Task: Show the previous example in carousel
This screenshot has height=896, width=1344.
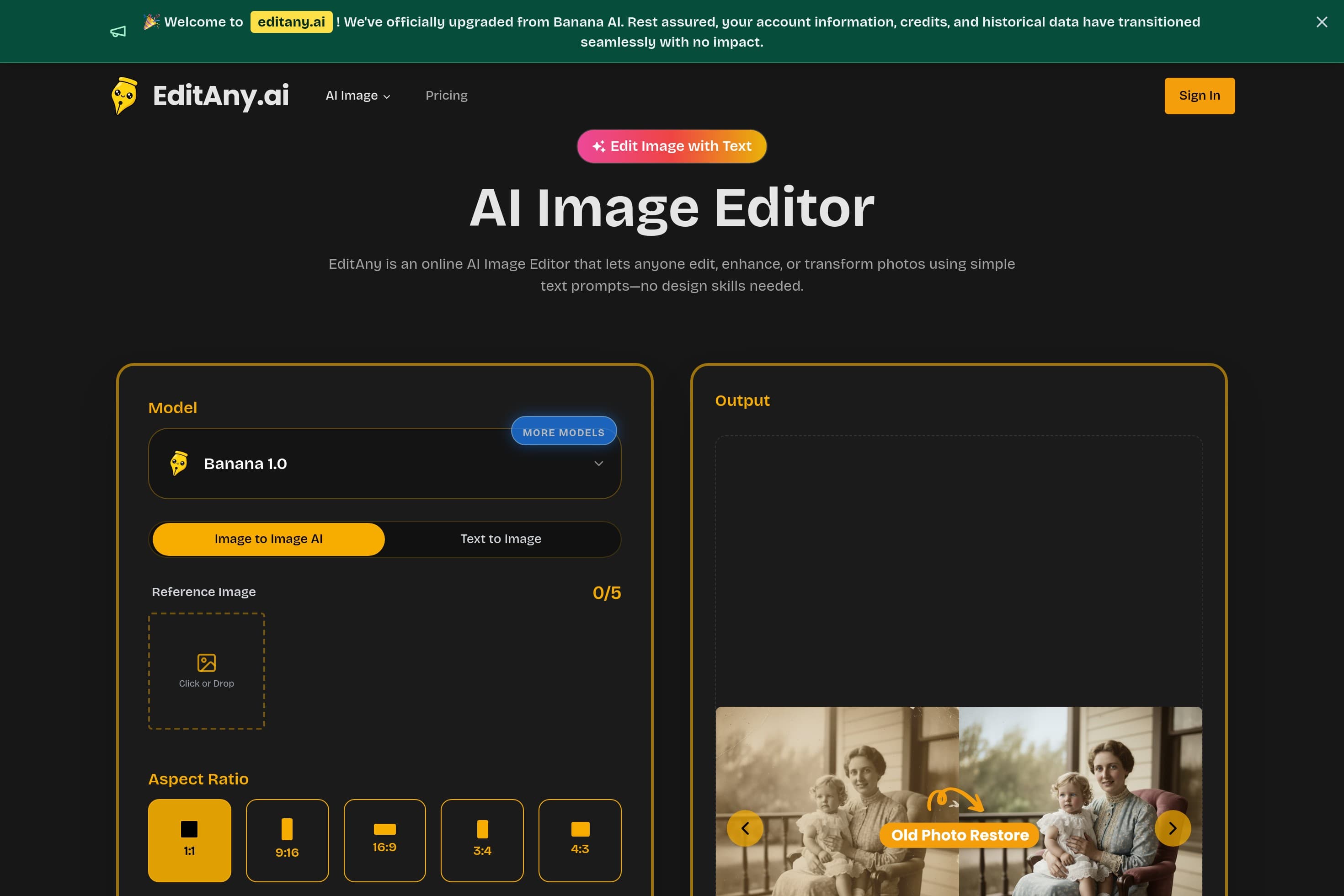Action: tap(745, 828)
